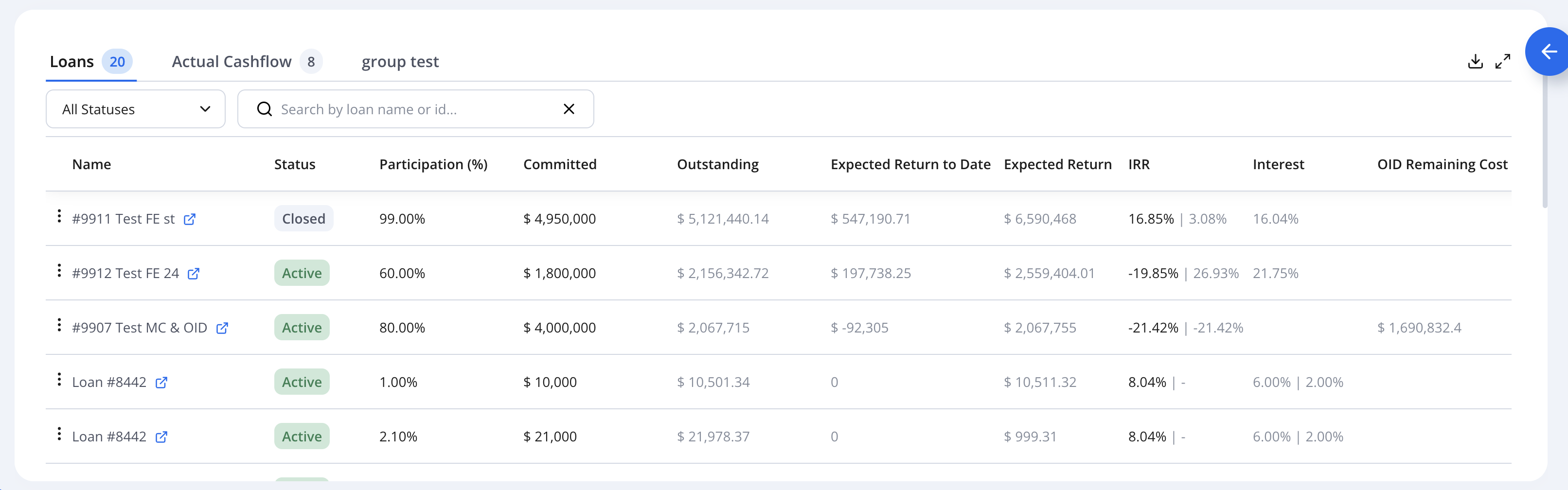Open the All Statuses dropdown
Screen dimensions: 1568x490
[136, 109]
